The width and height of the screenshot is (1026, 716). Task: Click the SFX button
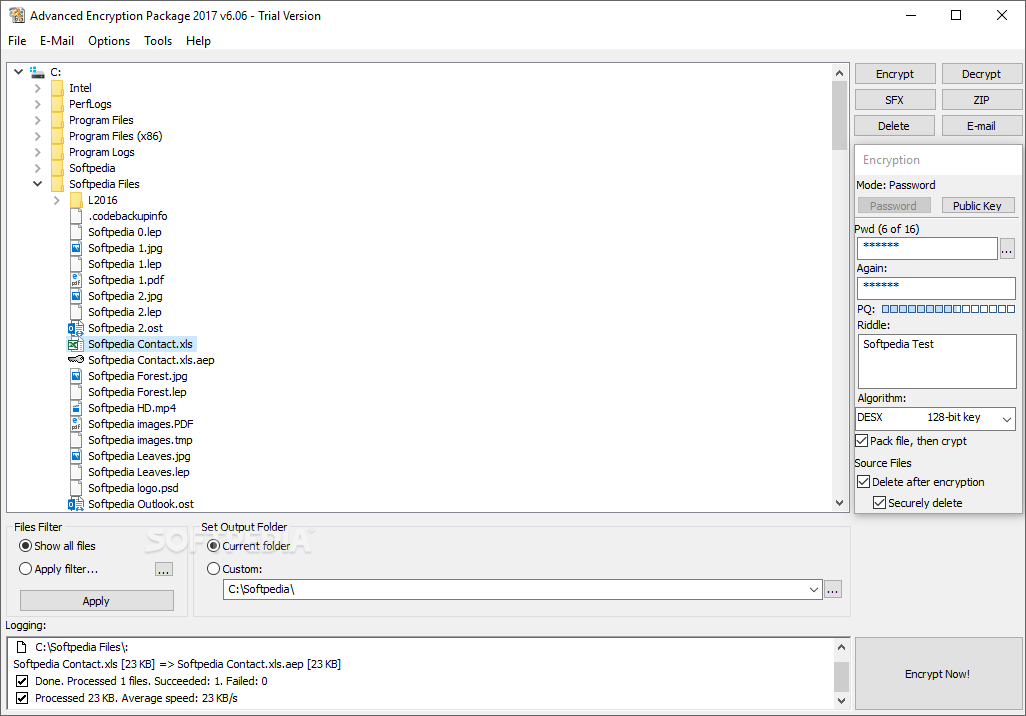895,100
